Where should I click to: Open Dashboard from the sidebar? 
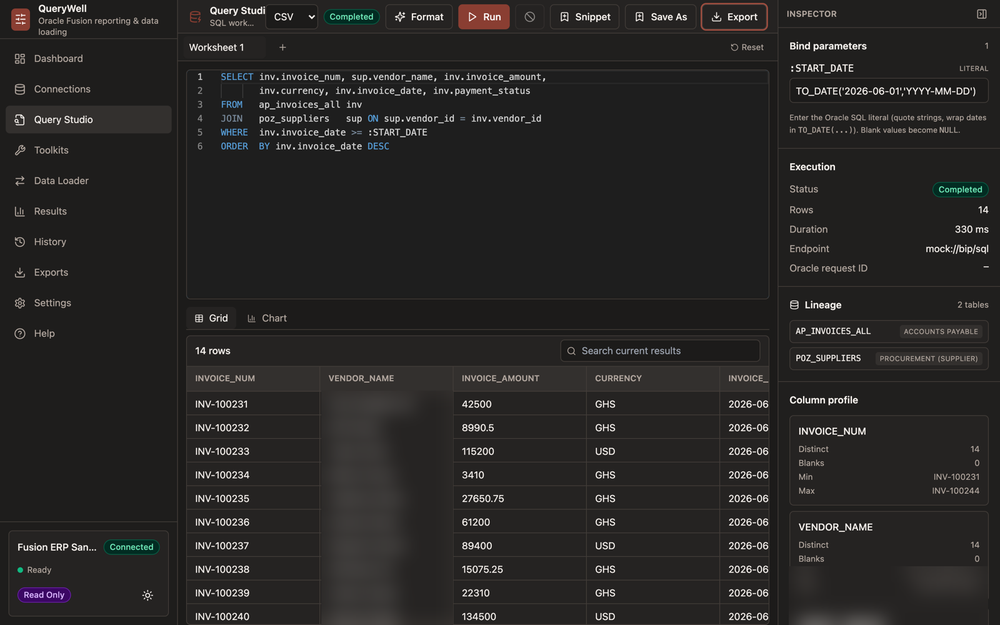pyautogui.click(x=89, y=59)
